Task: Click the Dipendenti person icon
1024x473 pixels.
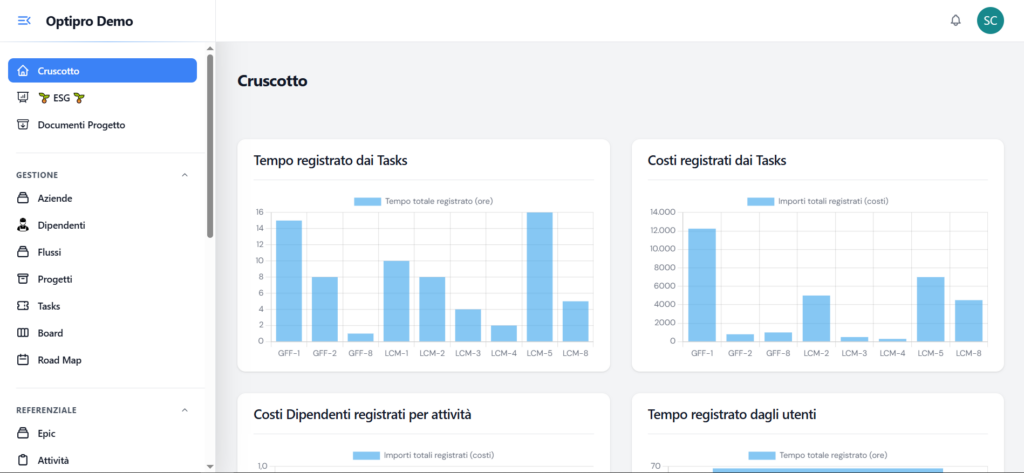Action: (x=23, y=225)
